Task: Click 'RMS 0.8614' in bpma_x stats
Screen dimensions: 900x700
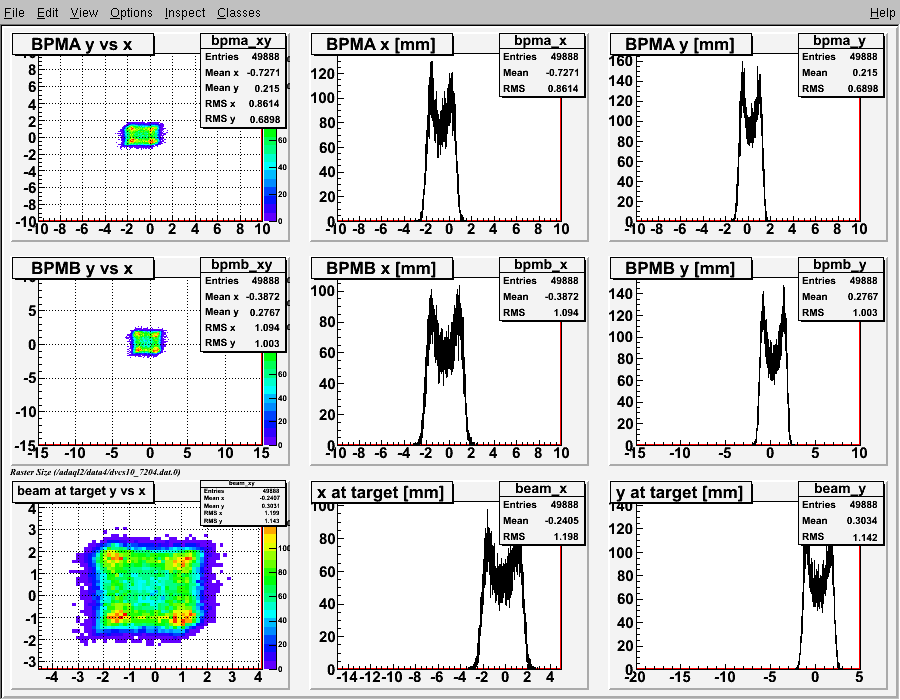Action: pyautogui.click(x=541, y=88)
